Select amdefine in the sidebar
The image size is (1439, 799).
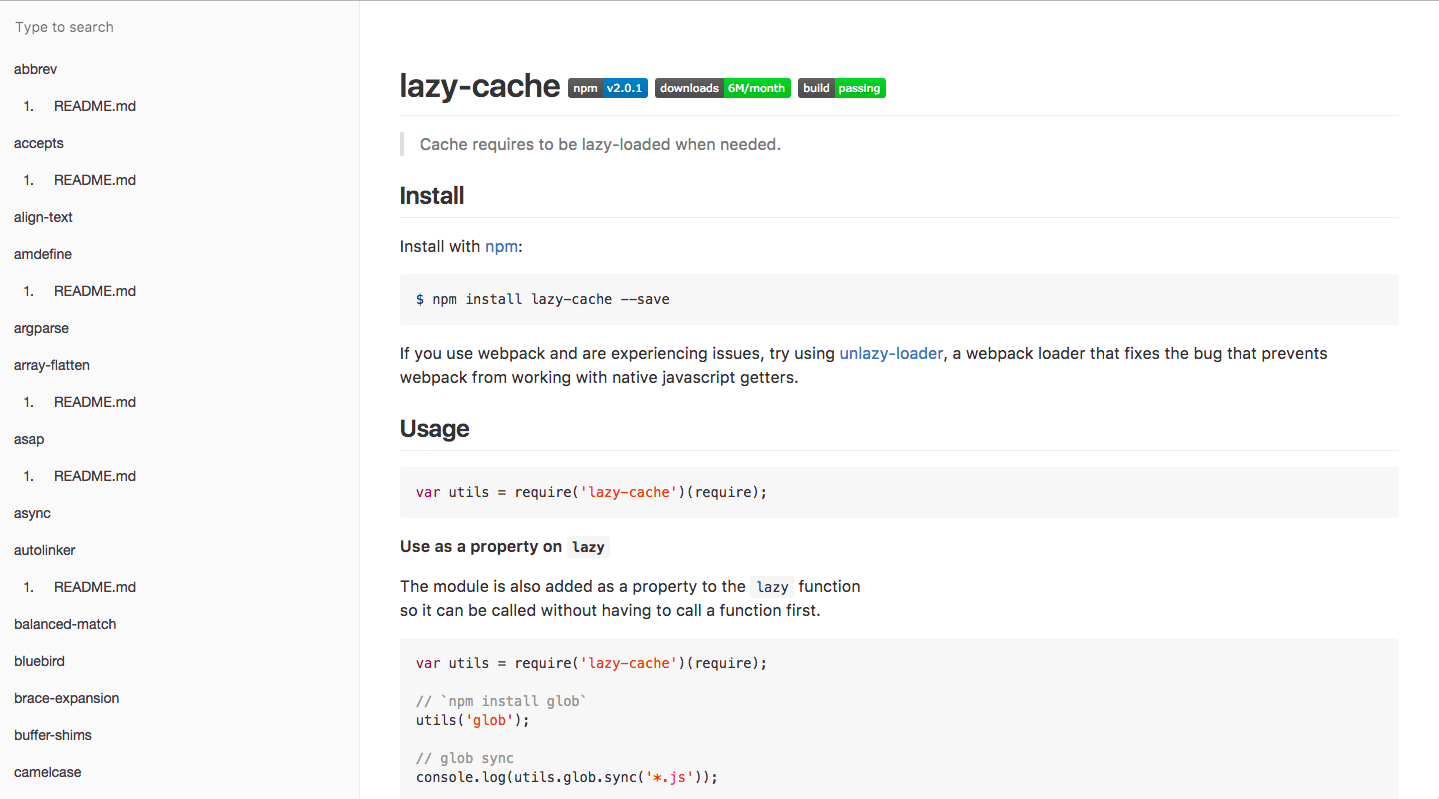pos(43,254)
